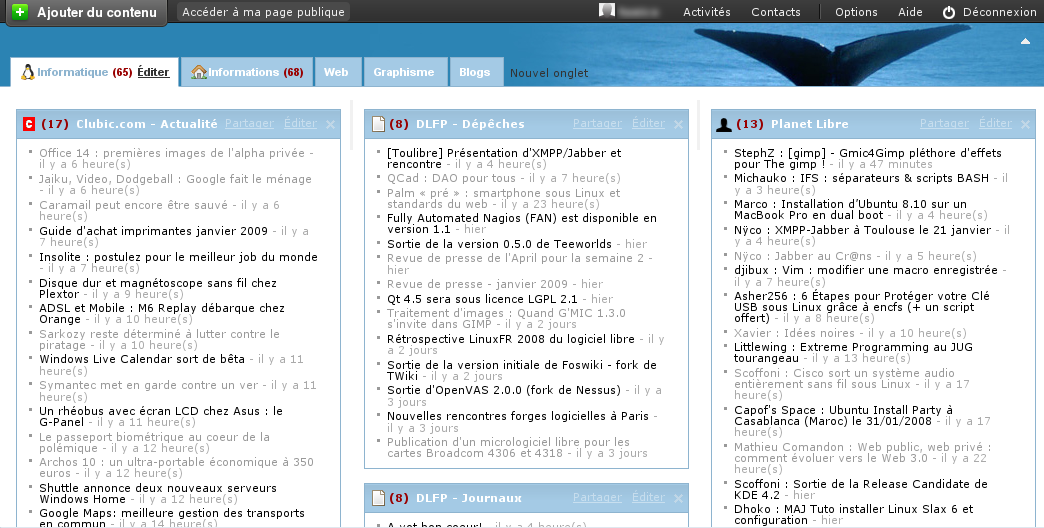
Task: Click Partager on Clubic.com widget
Action: [x=249, y=123]
